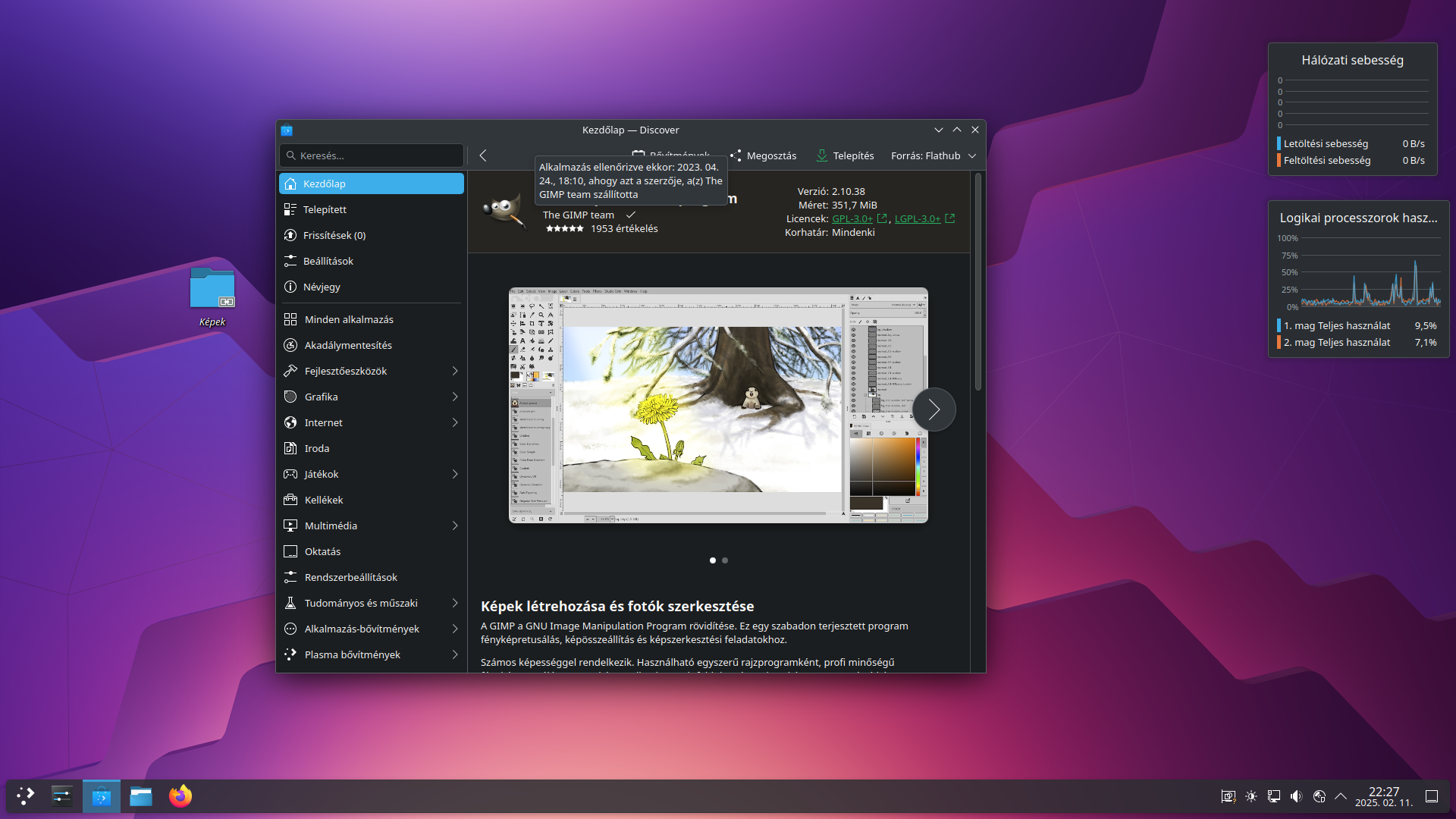Open the Képek desktop folder

click(212, 297)
